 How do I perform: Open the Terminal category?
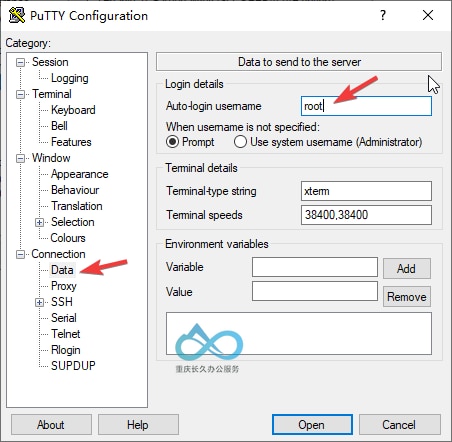click(52, 94)
